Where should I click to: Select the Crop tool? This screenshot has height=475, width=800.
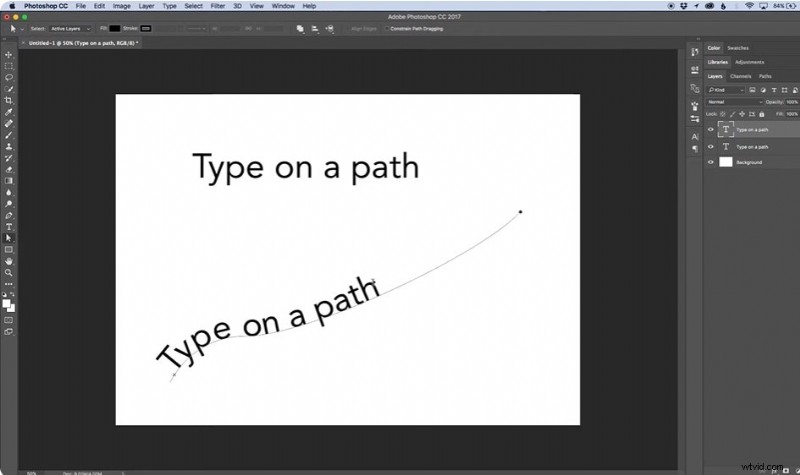click(x=9, y=101)
